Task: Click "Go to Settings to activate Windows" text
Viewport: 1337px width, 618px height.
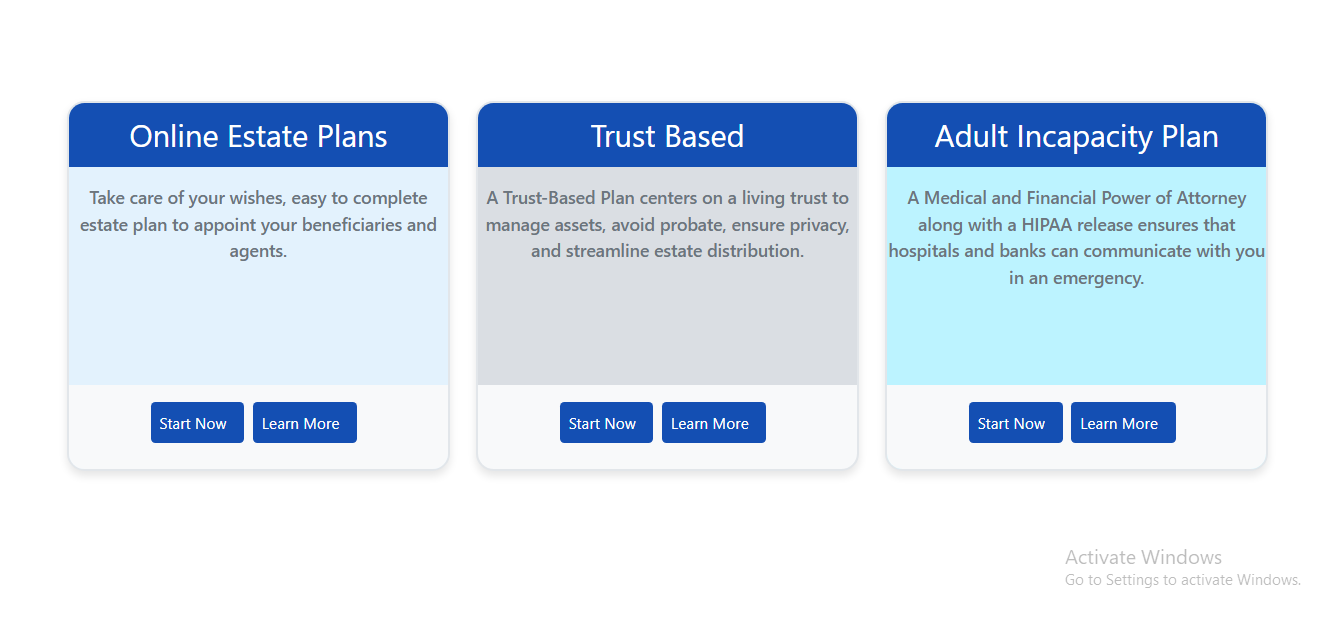Action: pos(1182,580)
